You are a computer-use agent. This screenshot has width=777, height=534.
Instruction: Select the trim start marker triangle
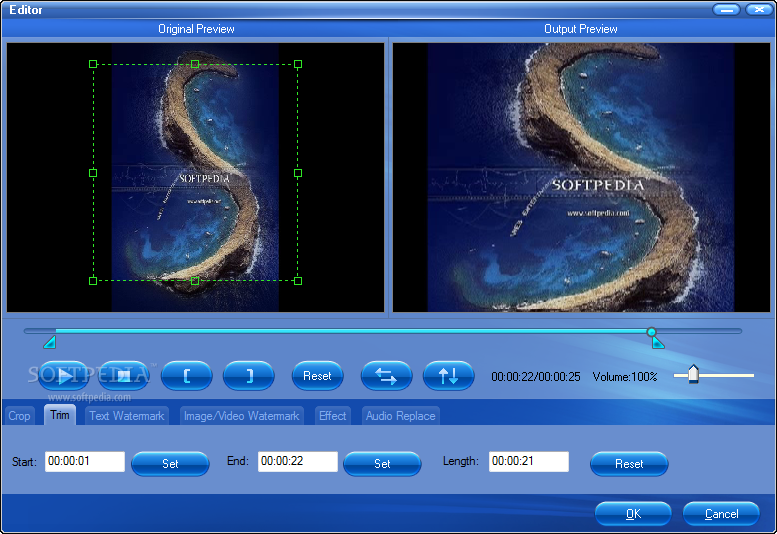[x=50, y=342]
